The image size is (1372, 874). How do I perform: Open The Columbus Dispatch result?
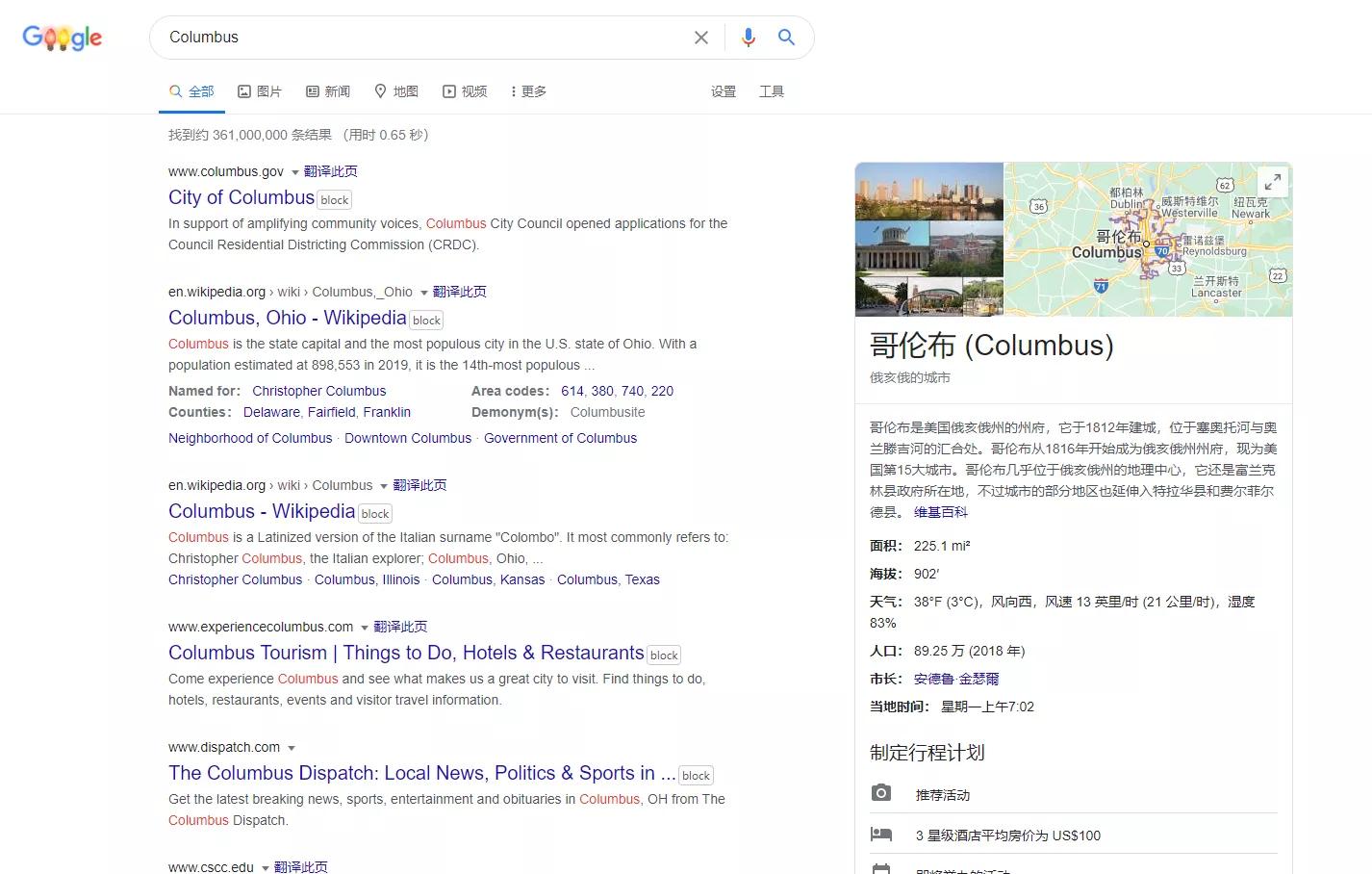point(422,773)
